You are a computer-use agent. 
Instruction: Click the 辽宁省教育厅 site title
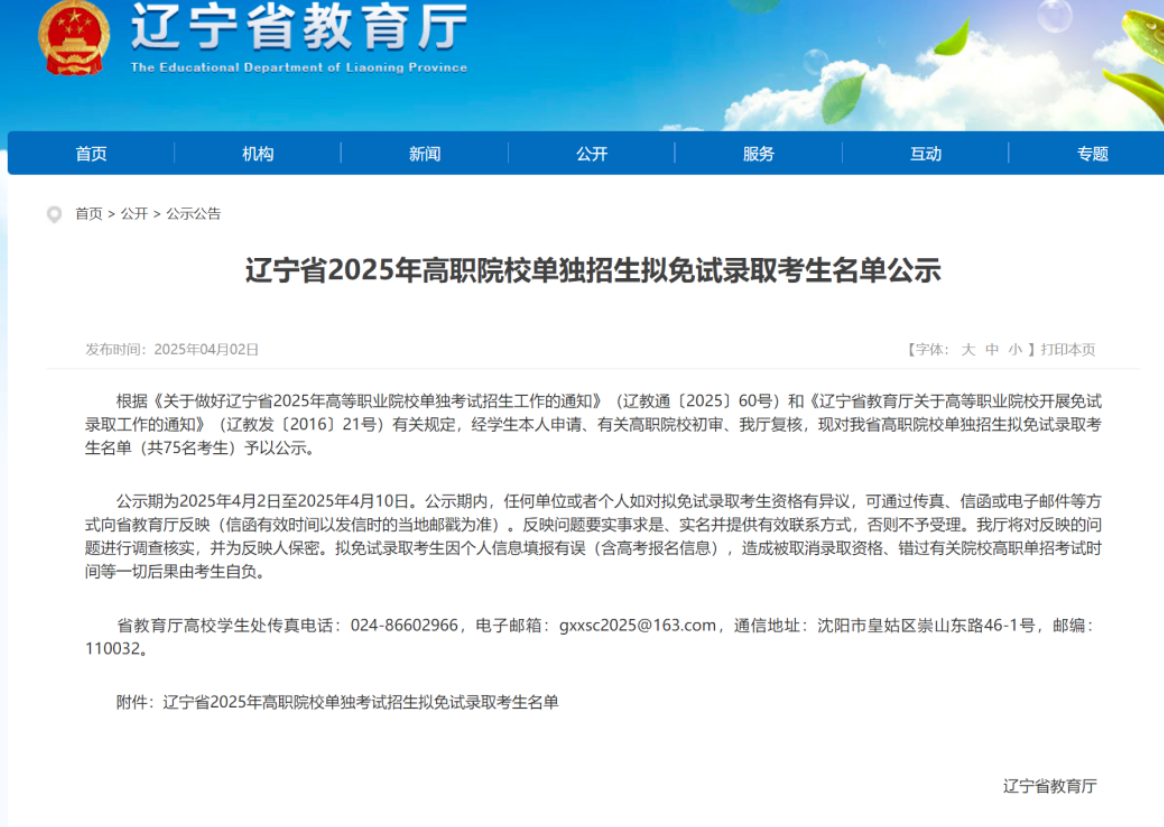click(x=298, y=28)
